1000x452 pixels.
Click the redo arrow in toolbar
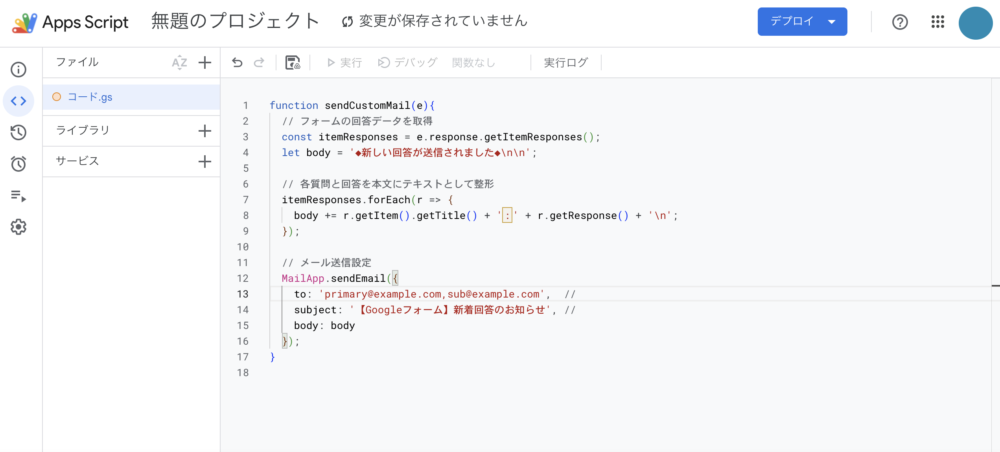click(x=258, y=62)
